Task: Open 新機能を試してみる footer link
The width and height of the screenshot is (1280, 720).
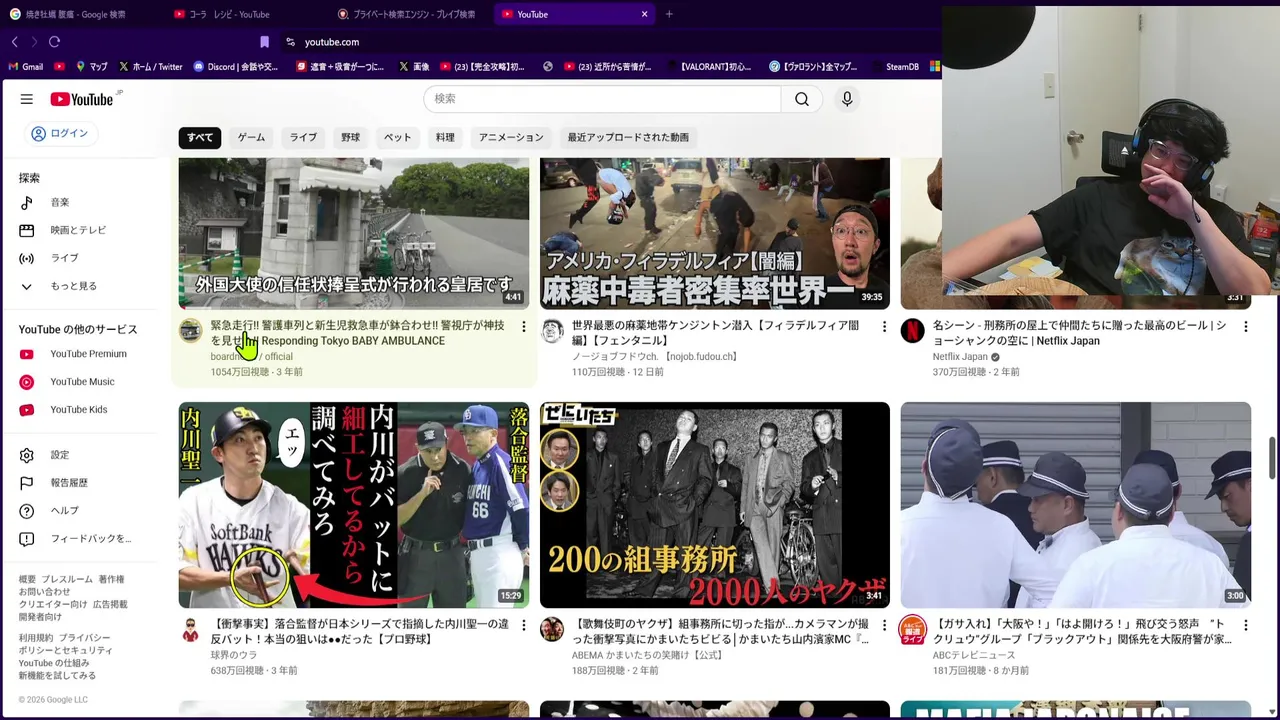Action: [x=57, y=676]
